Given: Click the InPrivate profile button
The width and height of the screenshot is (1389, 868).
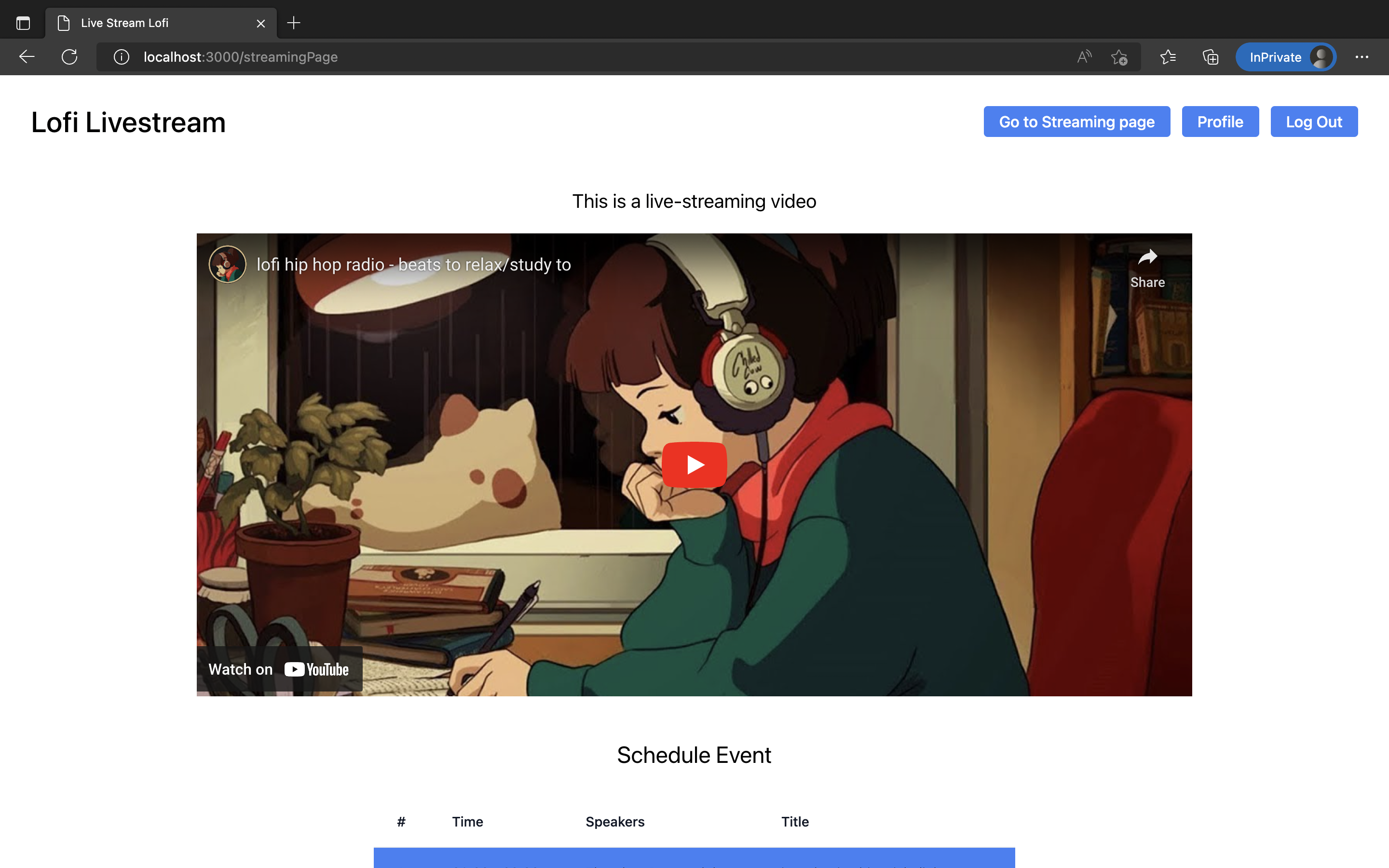Looking at the screenshot, I should pyautogui.click(x=1286, y=57).
